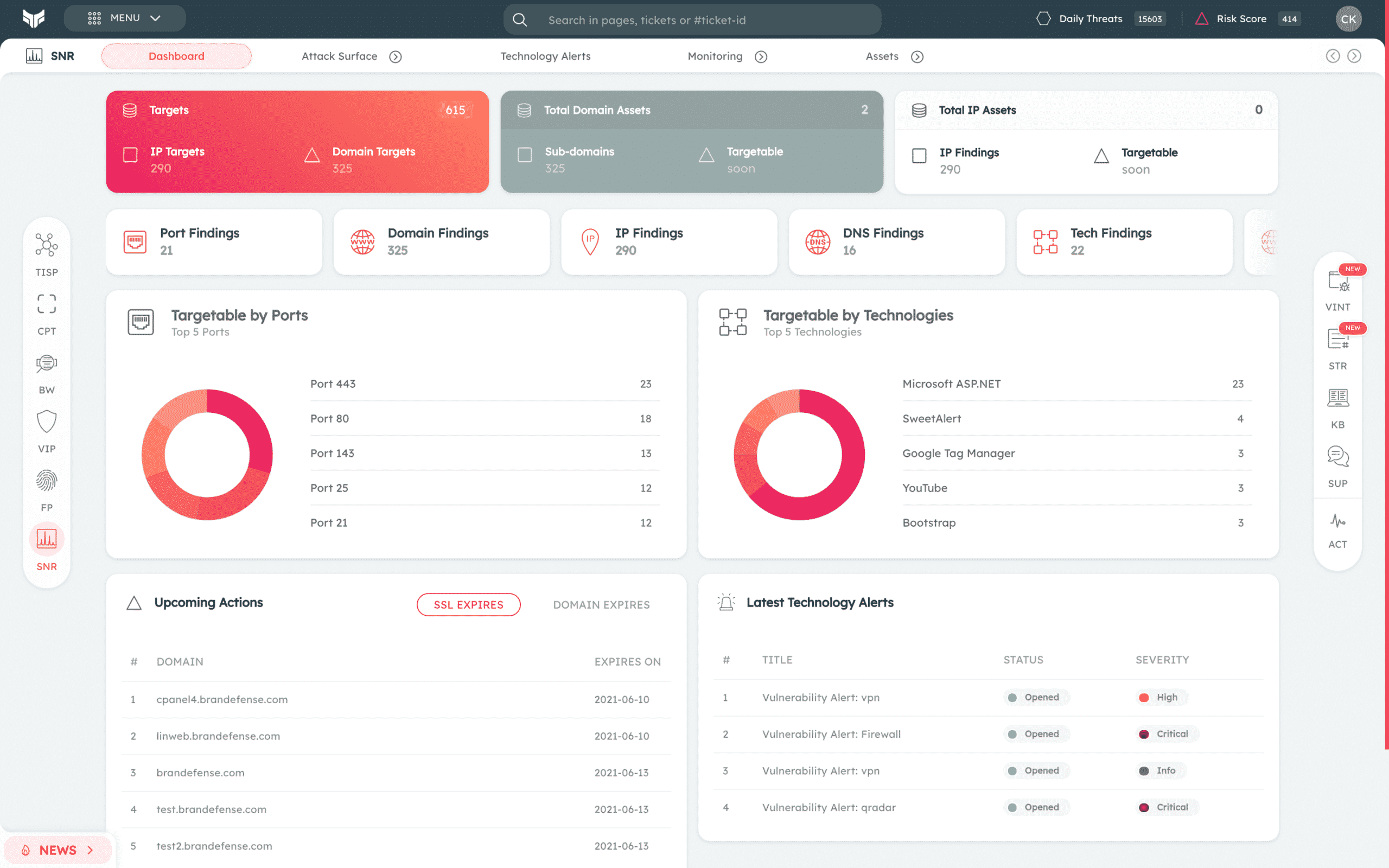Open the FP fingerprint icon
Viewport: 1389px width, 868px height.
(x=47, y=481)
